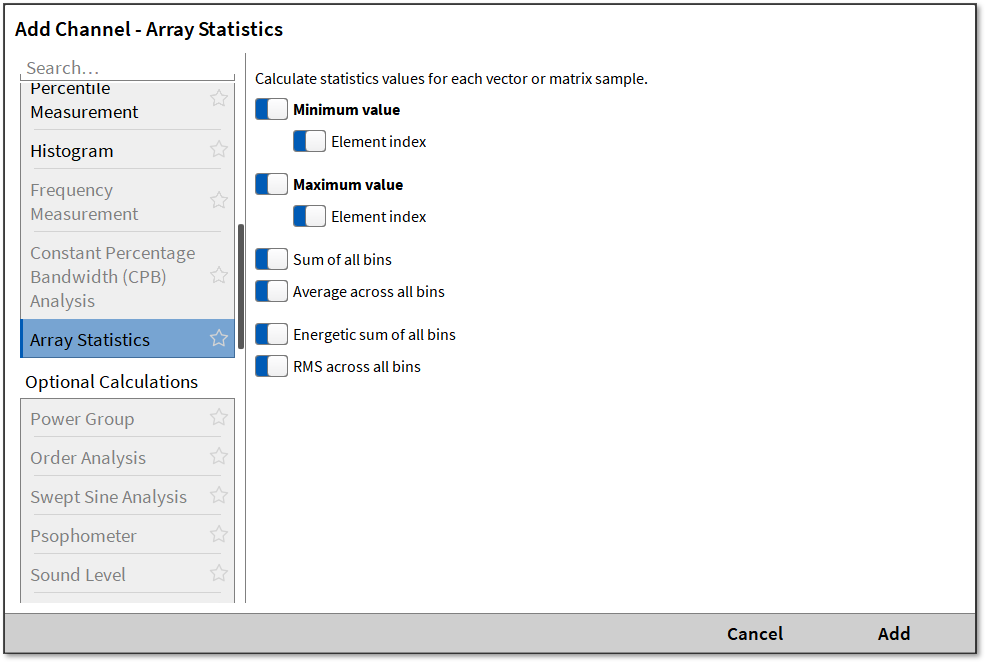Star the Frequency Measurement entry
Image resolution: width=985 pixels, height=662 pixels.
coord(219,201)
